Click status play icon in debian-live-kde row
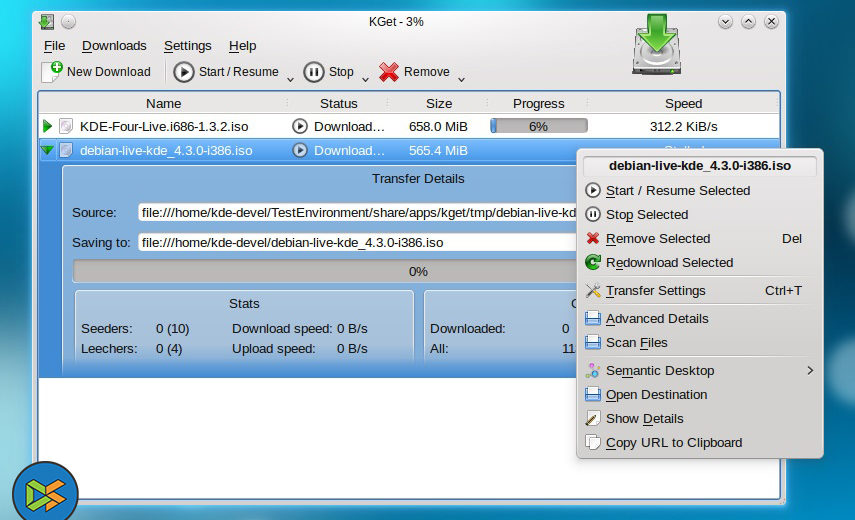855x520 pixels. coord(299,150)
